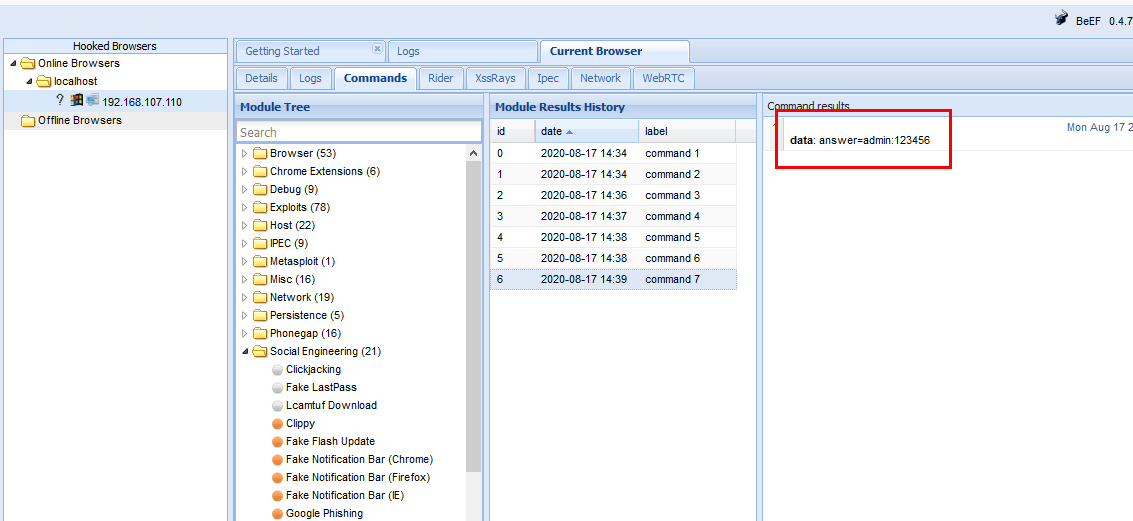
Task: Click the Debug (9) folder icon
Action: pyautogui.click(x=259, y=190)
